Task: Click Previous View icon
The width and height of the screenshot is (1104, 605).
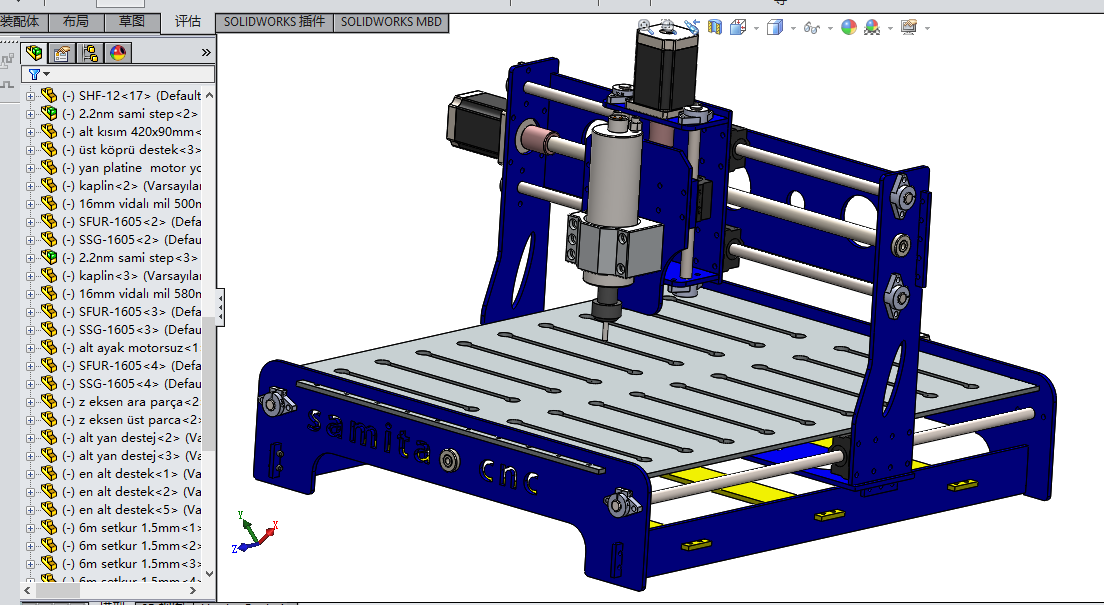Action: (x=691, y=27)
